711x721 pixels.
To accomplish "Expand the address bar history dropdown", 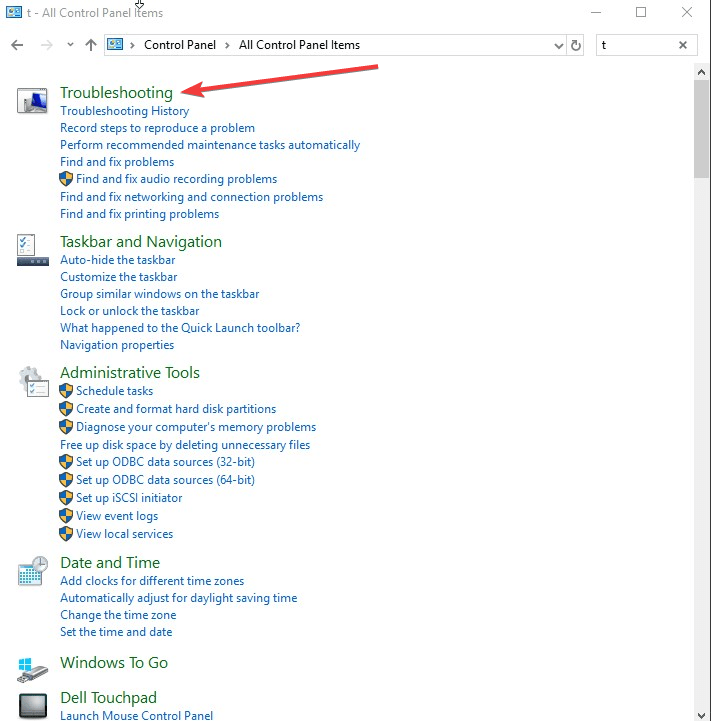I will [558, 45].
